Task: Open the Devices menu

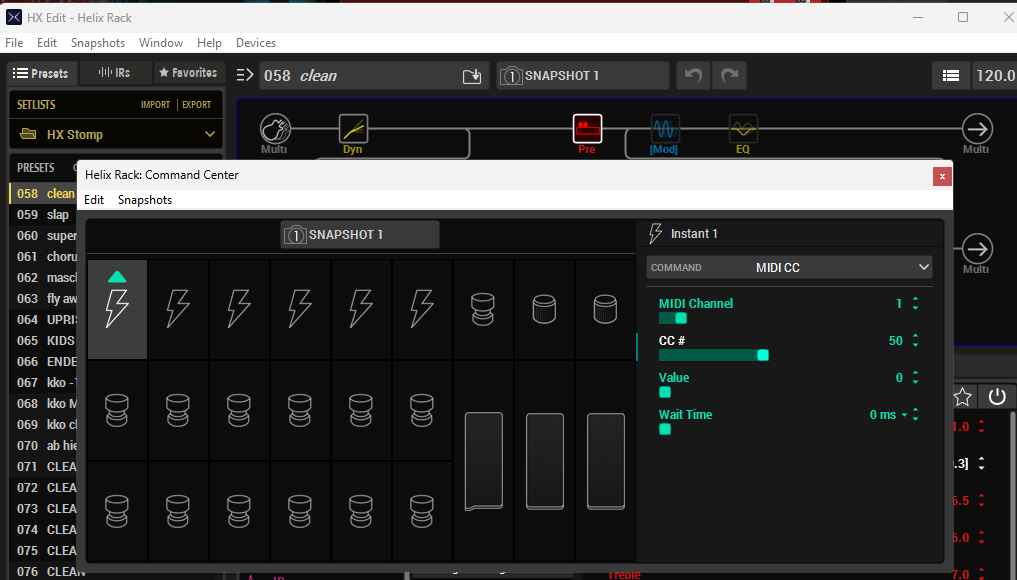Action: pyautogui.click(x=256, y=43)
